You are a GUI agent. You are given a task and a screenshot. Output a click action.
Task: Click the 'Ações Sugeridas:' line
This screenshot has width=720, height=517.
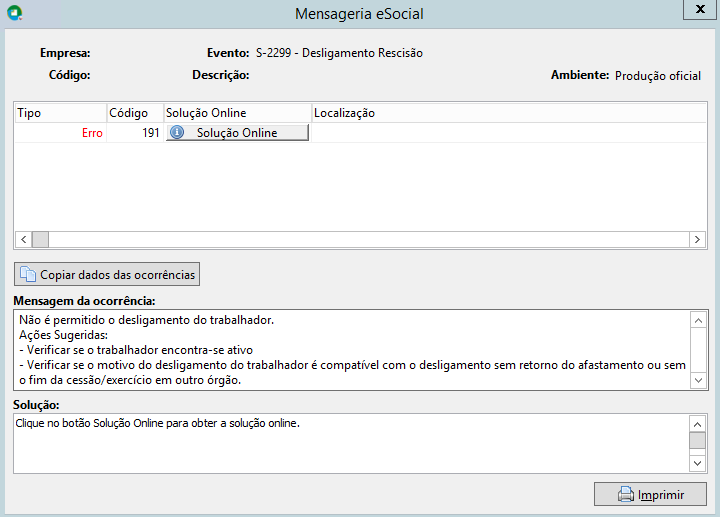(x=63, y=335)
